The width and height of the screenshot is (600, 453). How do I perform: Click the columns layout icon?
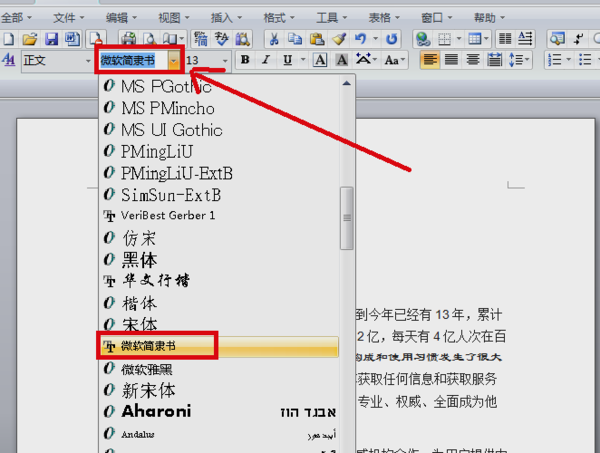coord(505,39)
